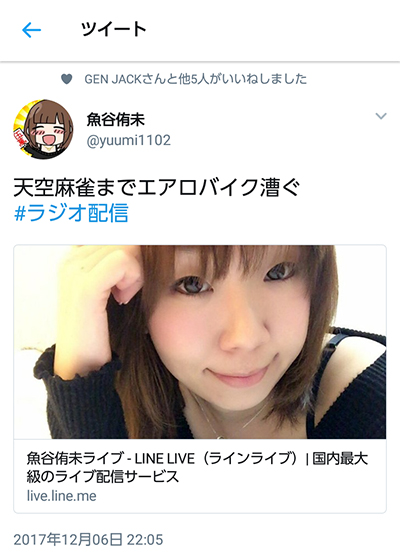Image resolution: width=400 pixels, height=558 pixels.
Task: Click the tweet text 天空麻雀までエアロバイク漕ぐ
Action: (157, 188)
